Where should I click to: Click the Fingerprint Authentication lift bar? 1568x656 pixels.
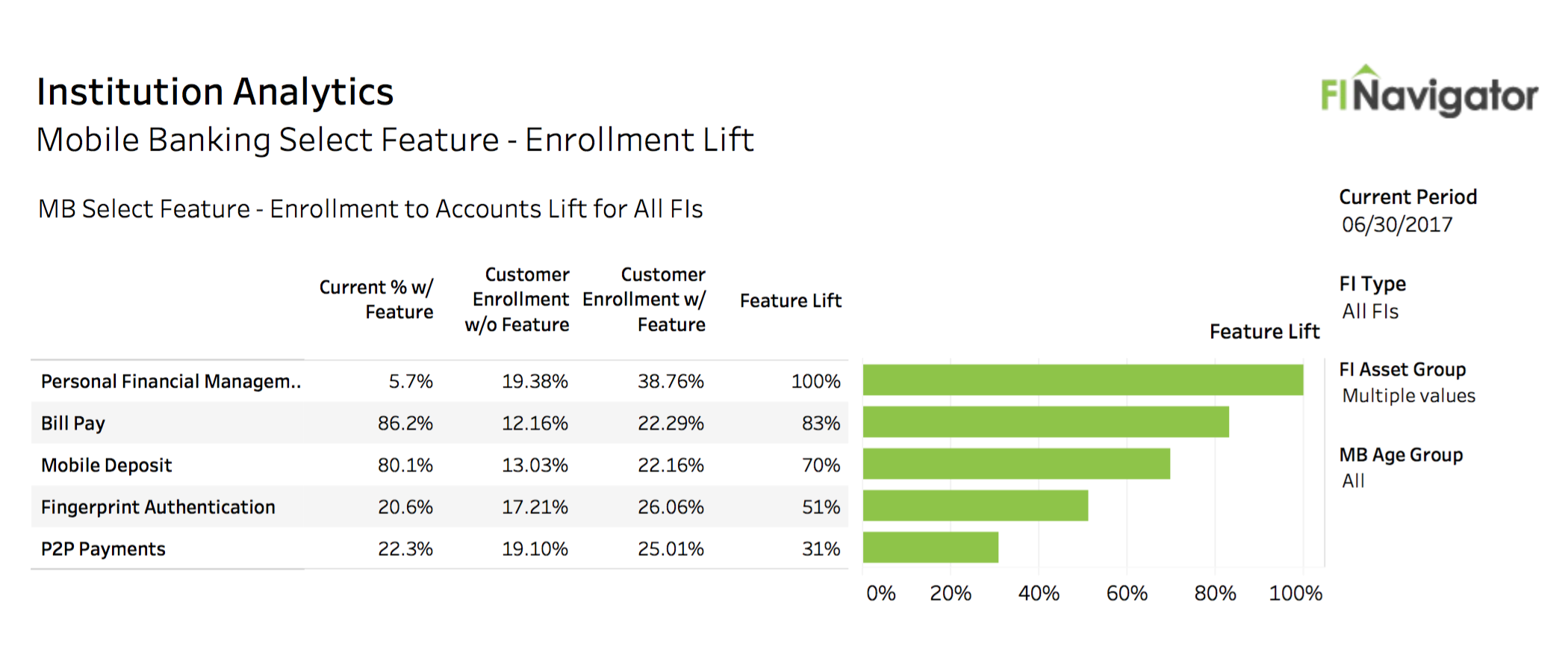[x=975, y=506]
